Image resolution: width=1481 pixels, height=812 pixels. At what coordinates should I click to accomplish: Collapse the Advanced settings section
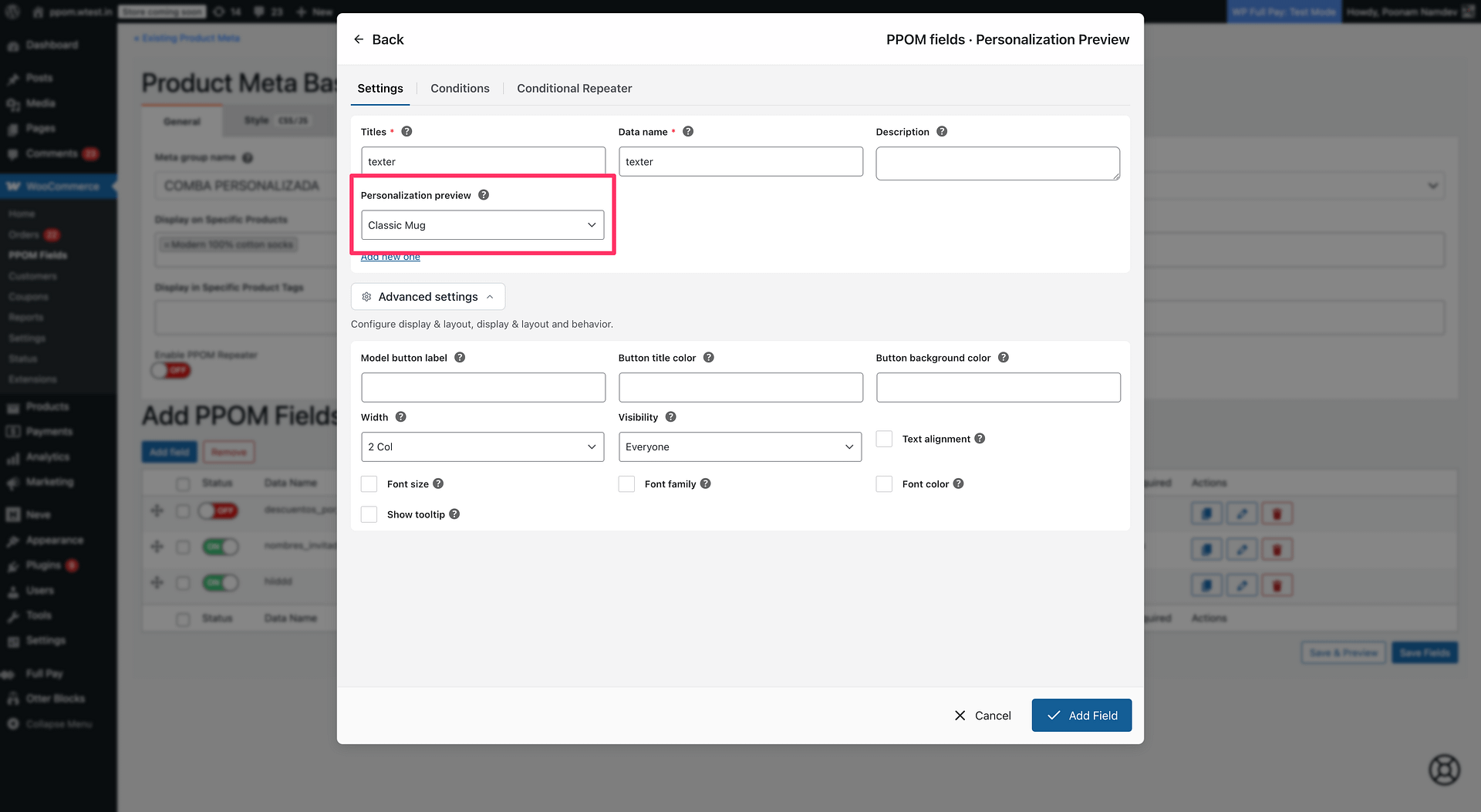pyautogui.click(x=428, y=297)
